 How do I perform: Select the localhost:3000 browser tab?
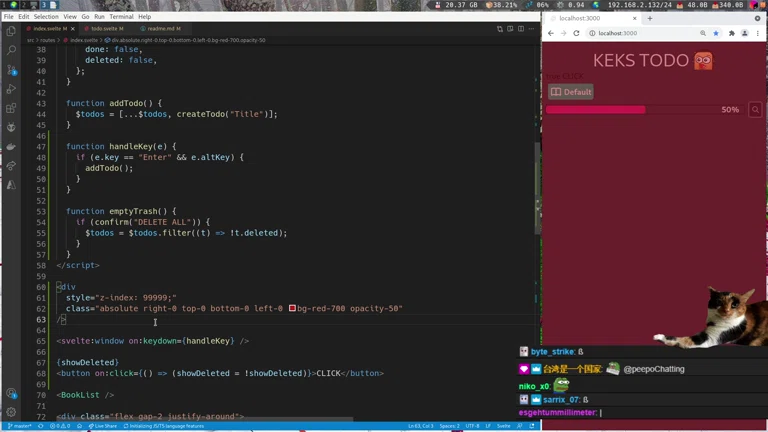592,18
